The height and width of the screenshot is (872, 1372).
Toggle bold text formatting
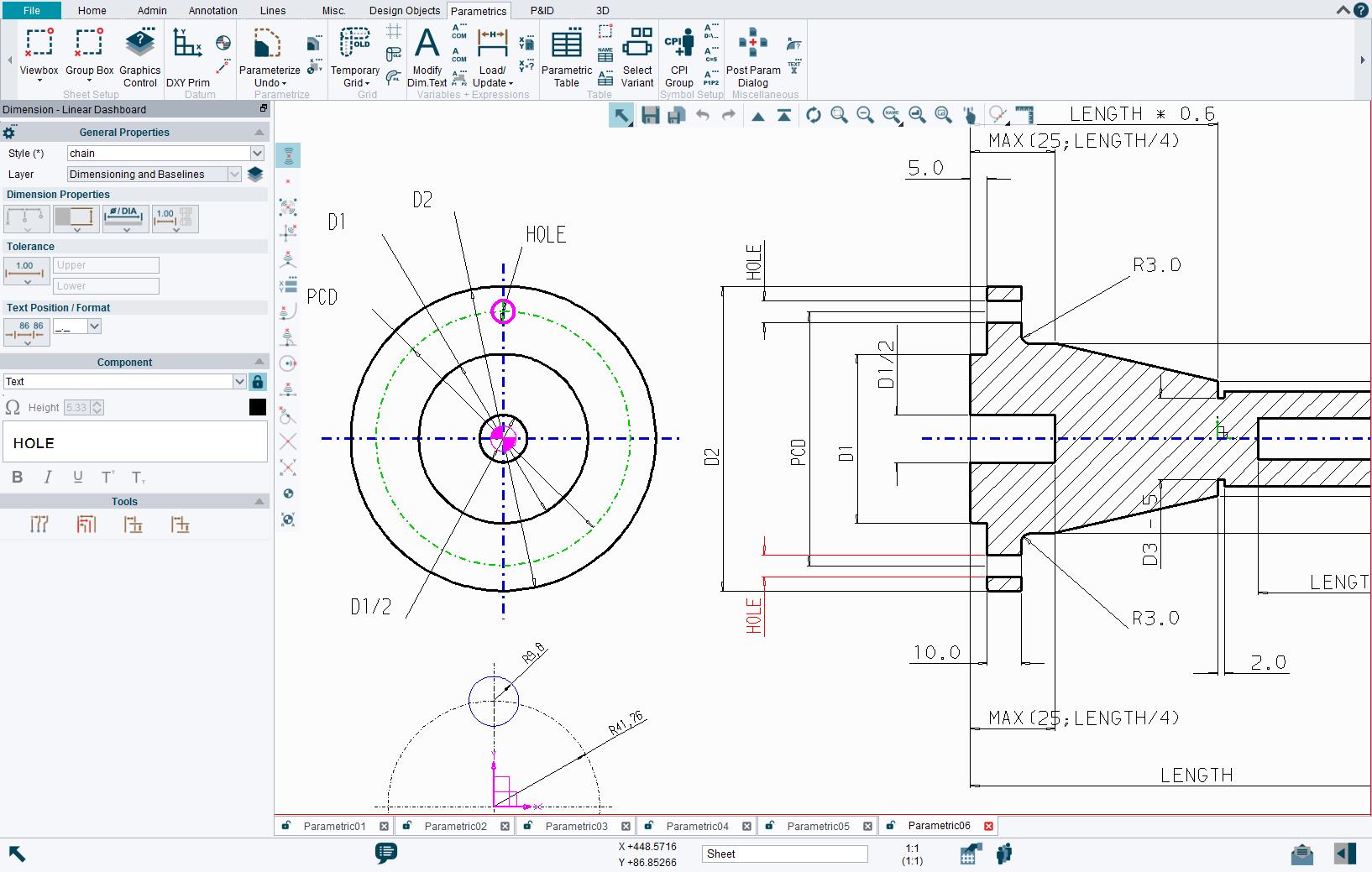pyautogui.click(x=17, y=477)
